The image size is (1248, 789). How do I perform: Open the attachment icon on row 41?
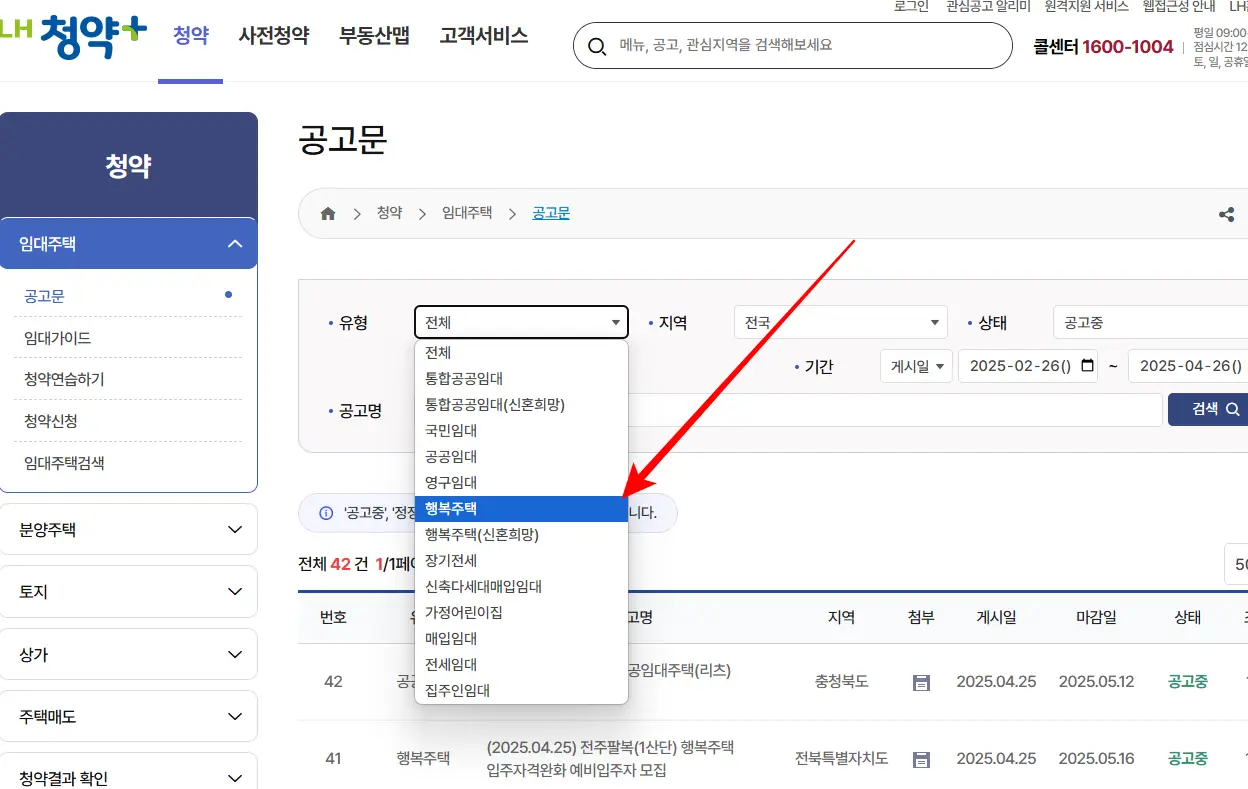(x=920, y=758)
